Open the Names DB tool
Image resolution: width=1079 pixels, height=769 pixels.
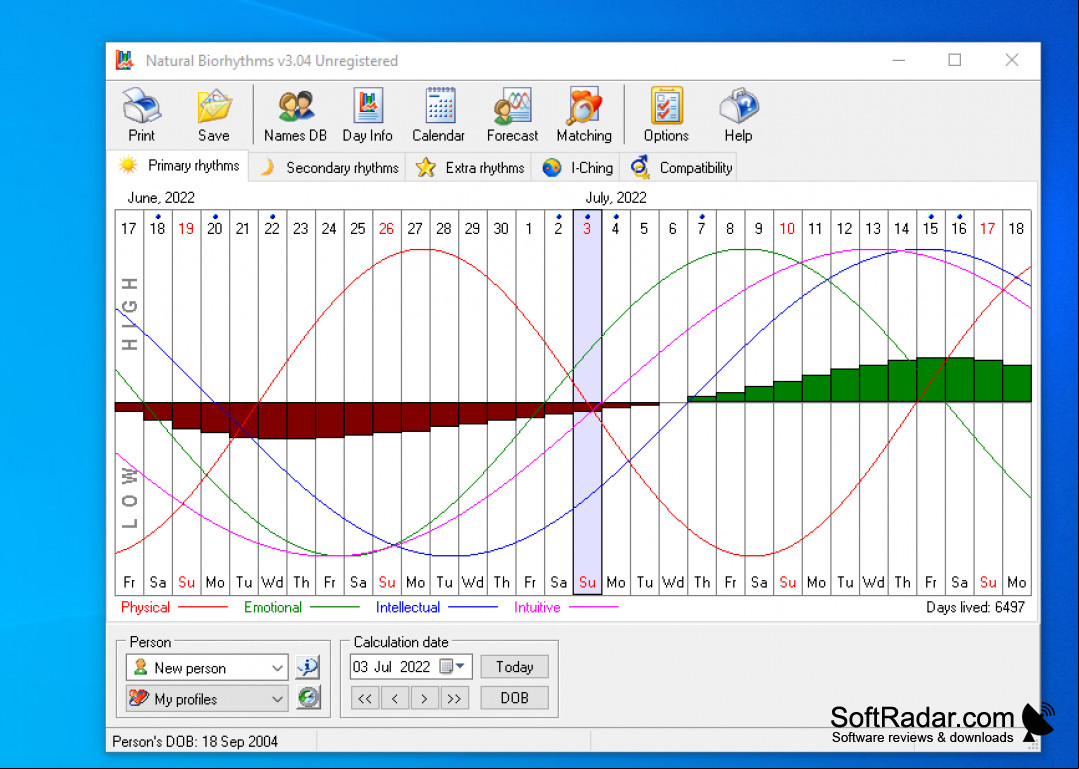[295, 114]
